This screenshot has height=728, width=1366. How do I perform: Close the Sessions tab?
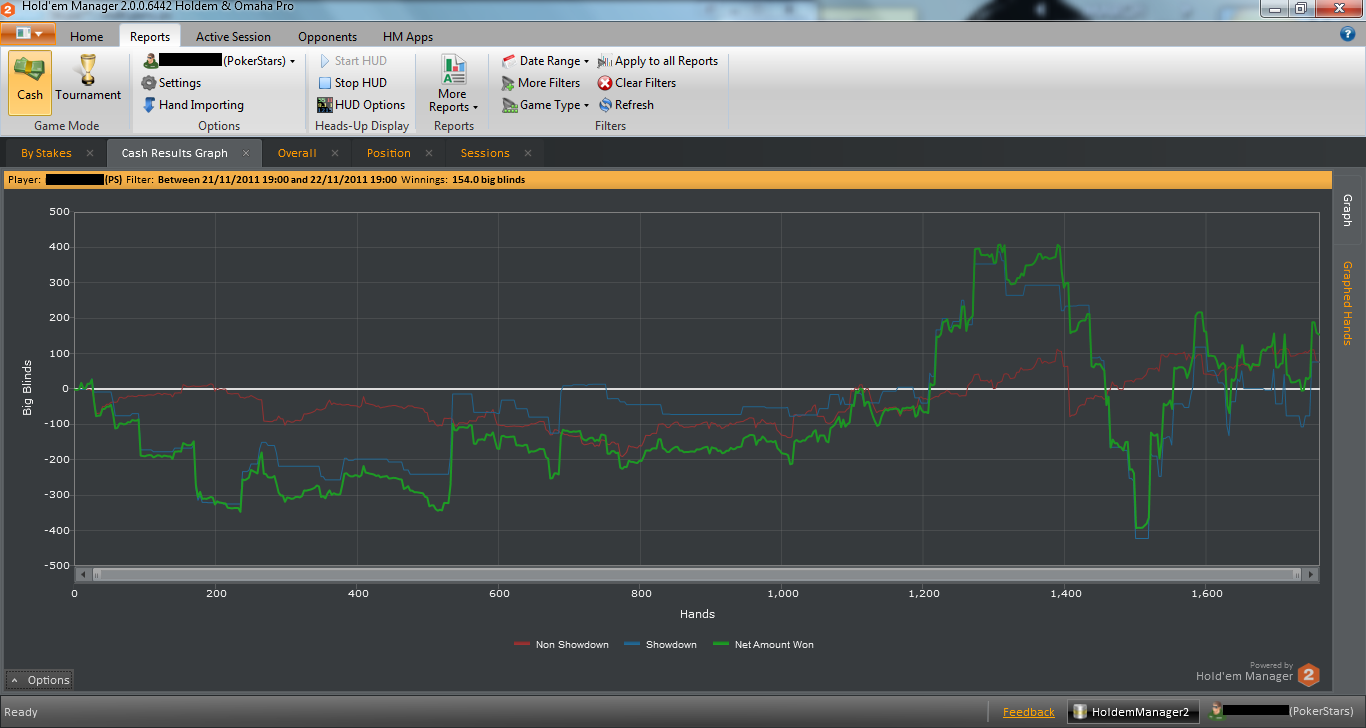pos(528,153)
